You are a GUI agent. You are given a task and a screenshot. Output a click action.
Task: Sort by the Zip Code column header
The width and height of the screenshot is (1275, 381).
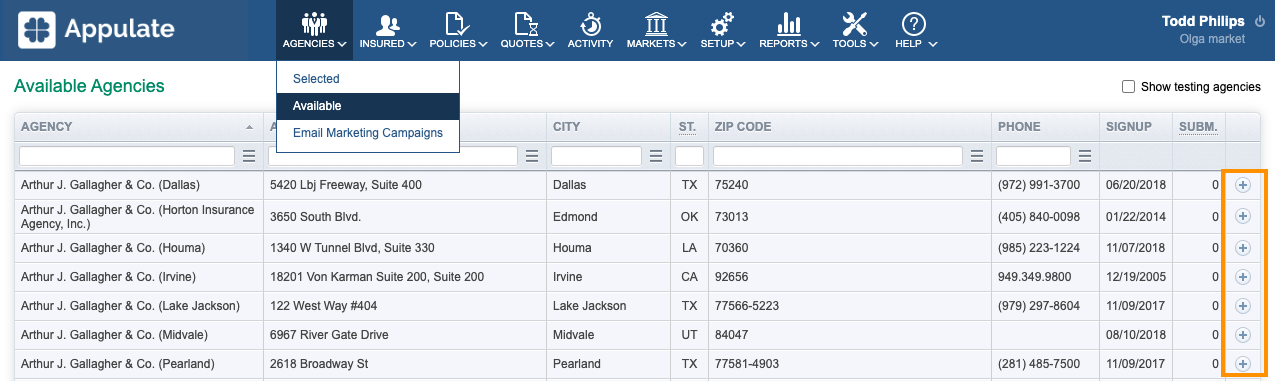[x=849, y=127]
